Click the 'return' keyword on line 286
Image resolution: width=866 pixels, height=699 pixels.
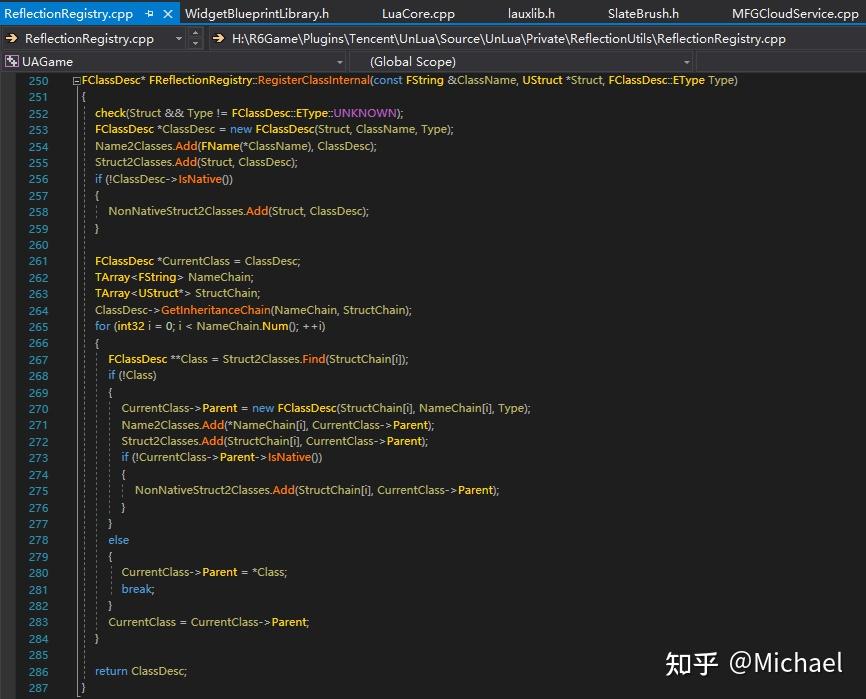tap(111, 671)
